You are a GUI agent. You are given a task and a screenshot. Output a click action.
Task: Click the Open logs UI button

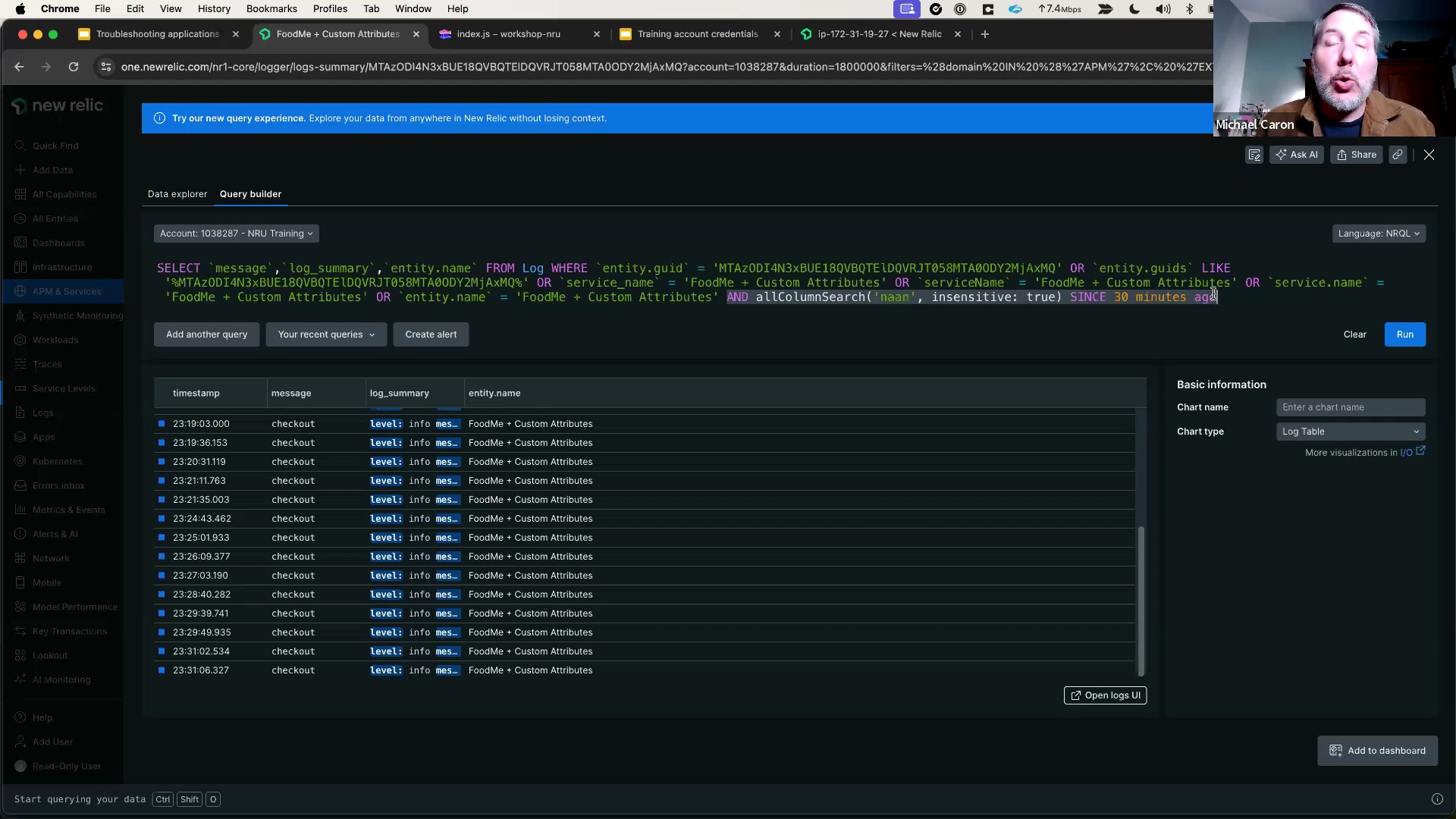[x=1105, y=695]
